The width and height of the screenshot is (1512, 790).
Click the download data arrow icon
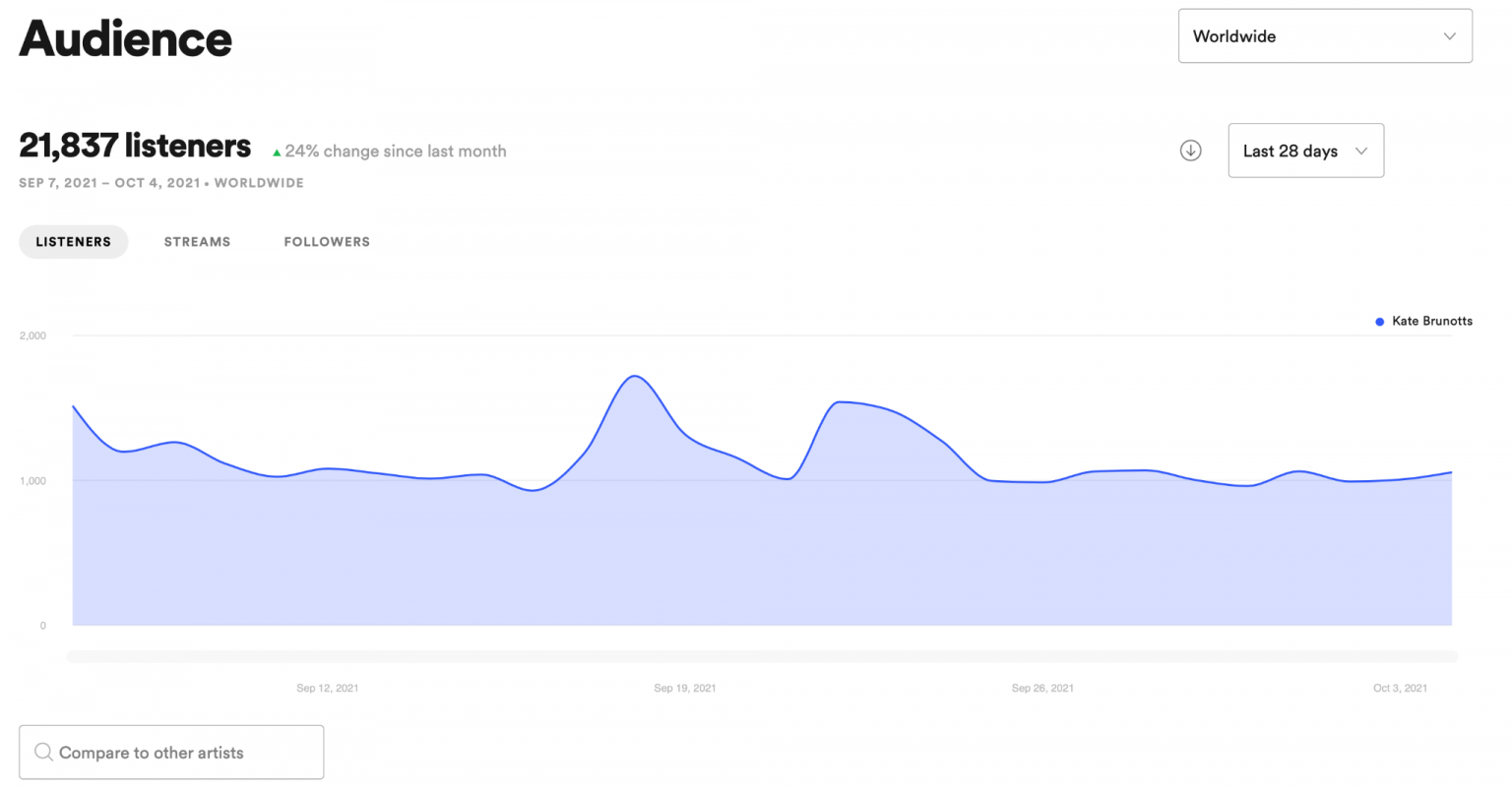1190,151
